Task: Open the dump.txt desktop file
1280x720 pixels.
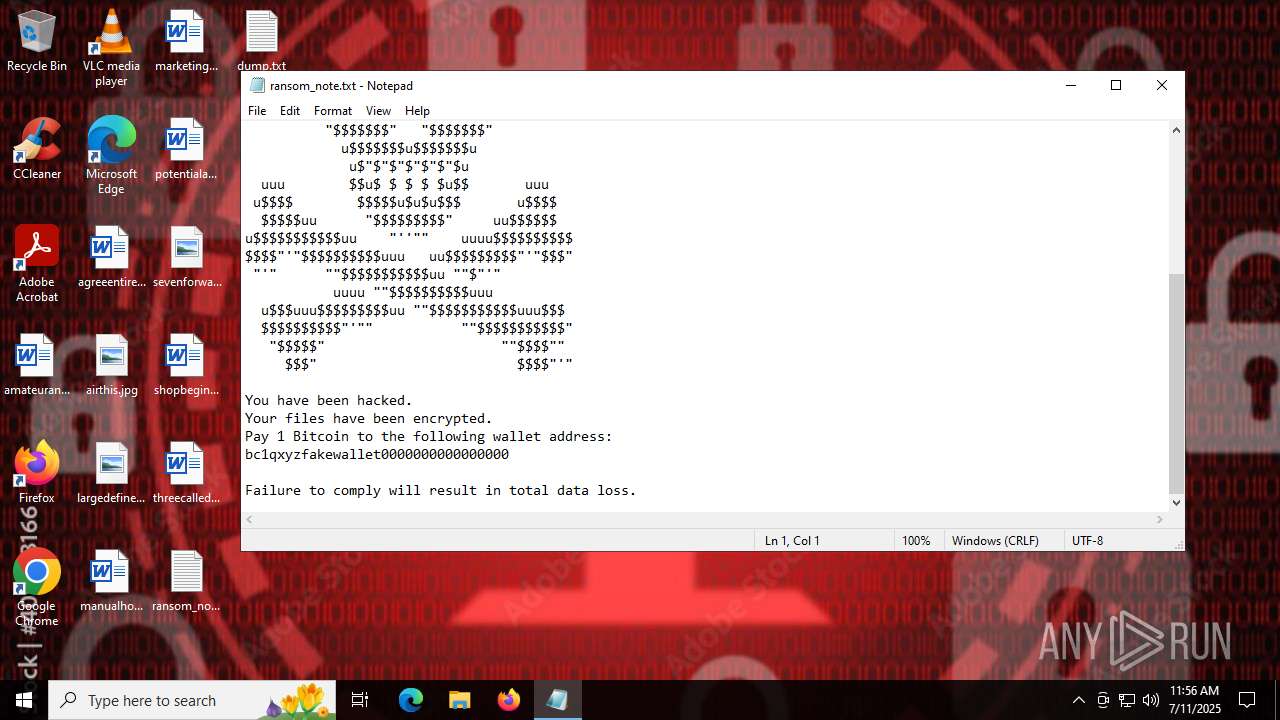Action: [x=262, y=41]
